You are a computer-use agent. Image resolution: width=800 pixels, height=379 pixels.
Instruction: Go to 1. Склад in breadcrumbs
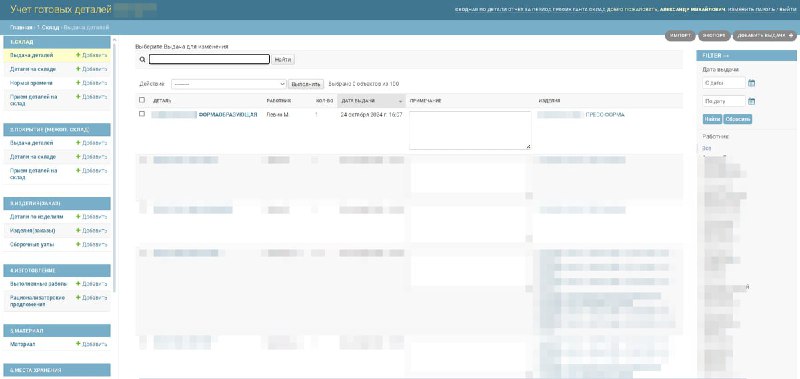(48, 27)
